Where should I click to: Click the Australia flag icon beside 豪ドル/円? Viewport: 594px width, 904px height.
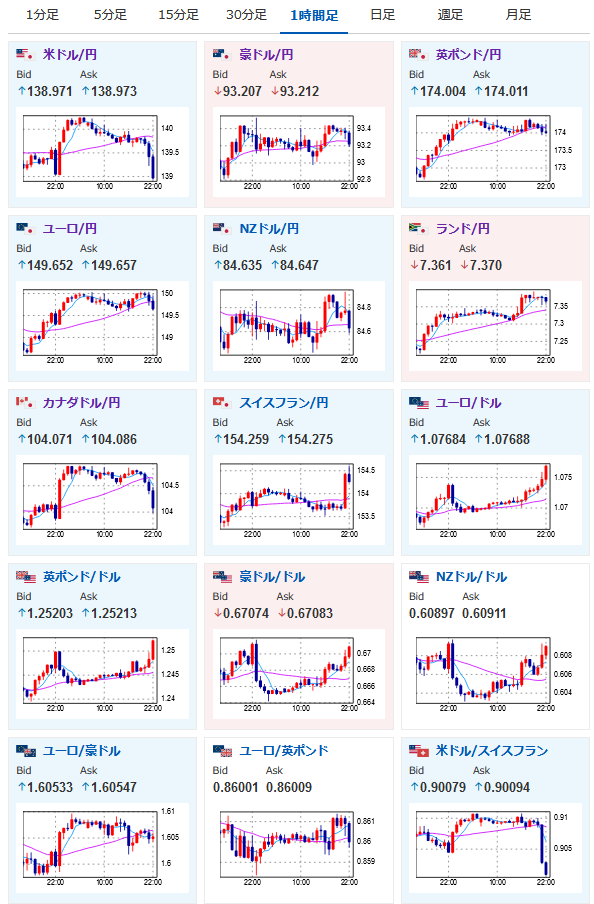click(x=222, y=55)
